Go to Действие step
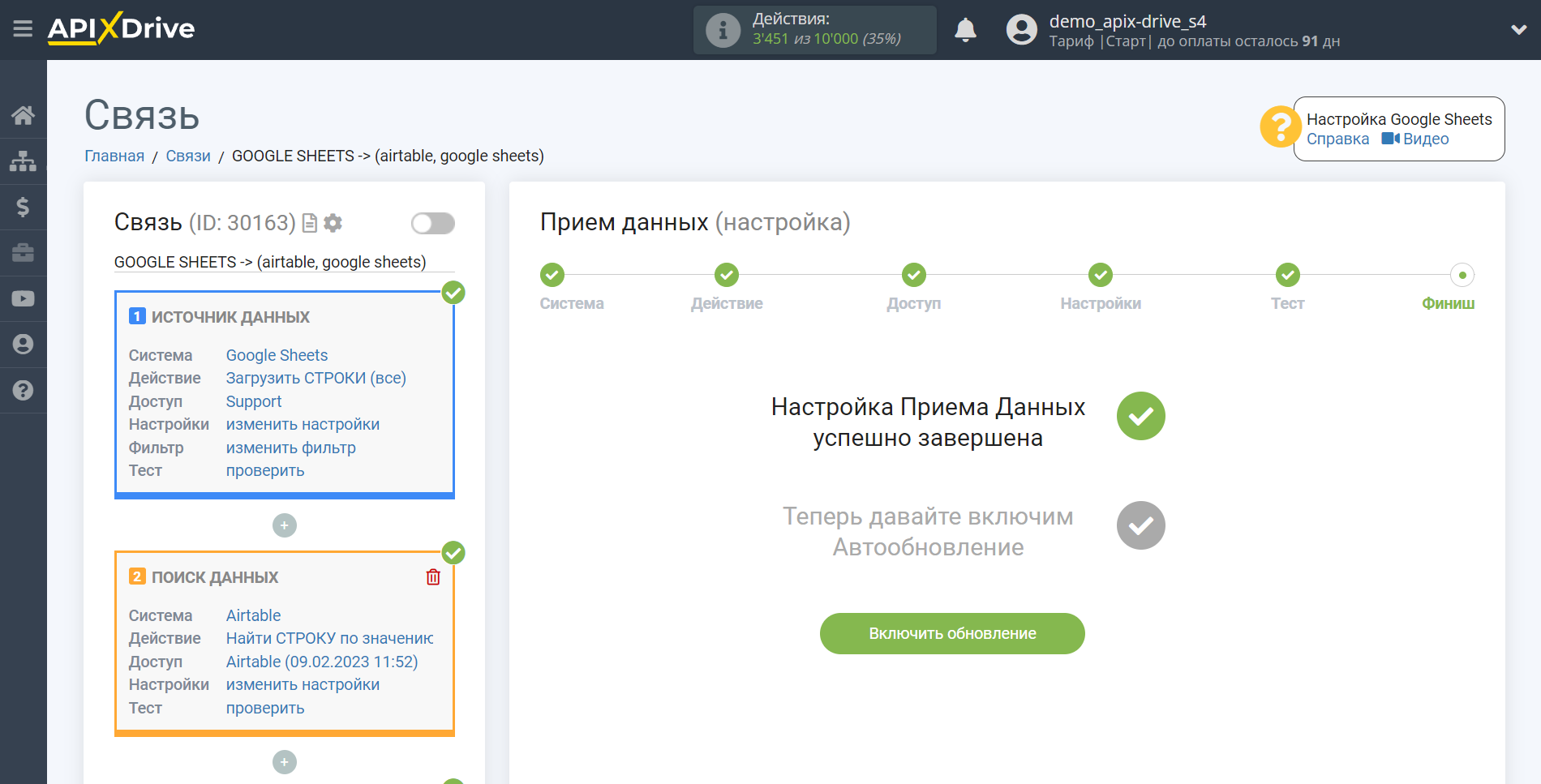 coord(727,275)
